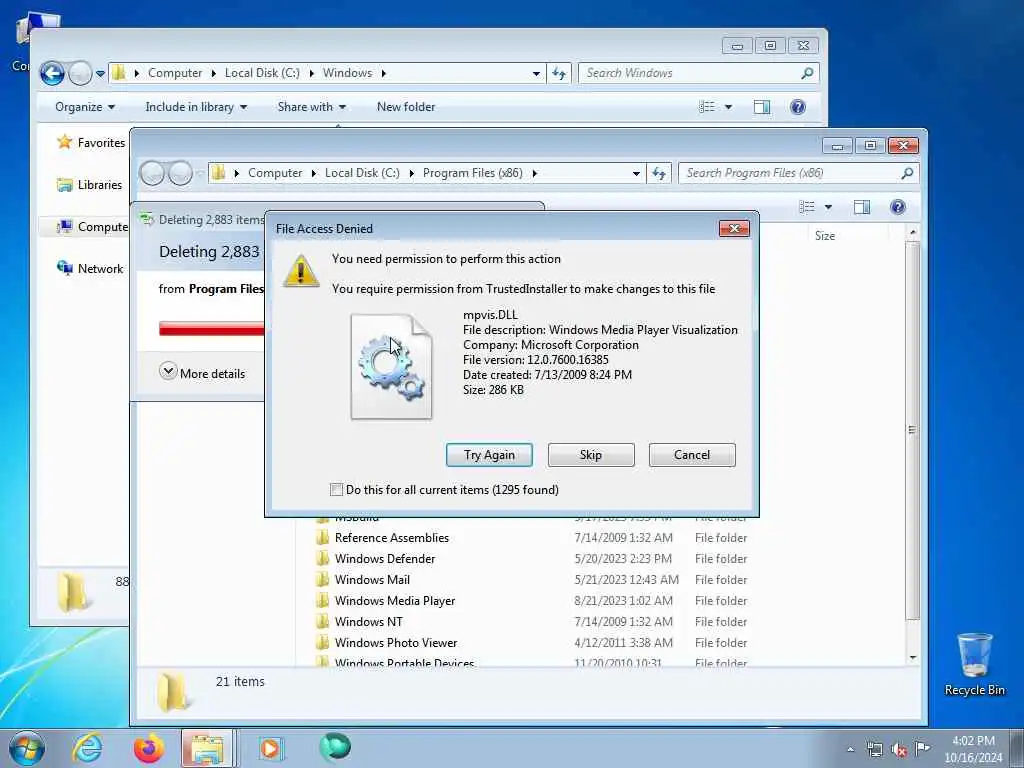
Task: Click Computer breadcrumb in Program Files window
Action: [x=274, y=173]
